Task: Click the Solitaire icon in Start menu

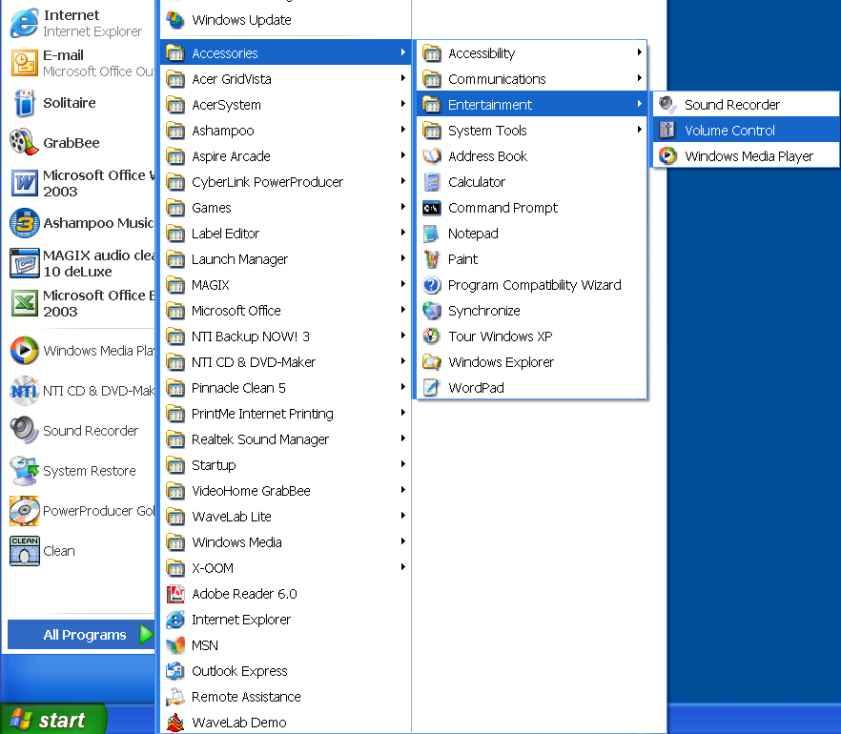Action: click(x=23, y=103)
